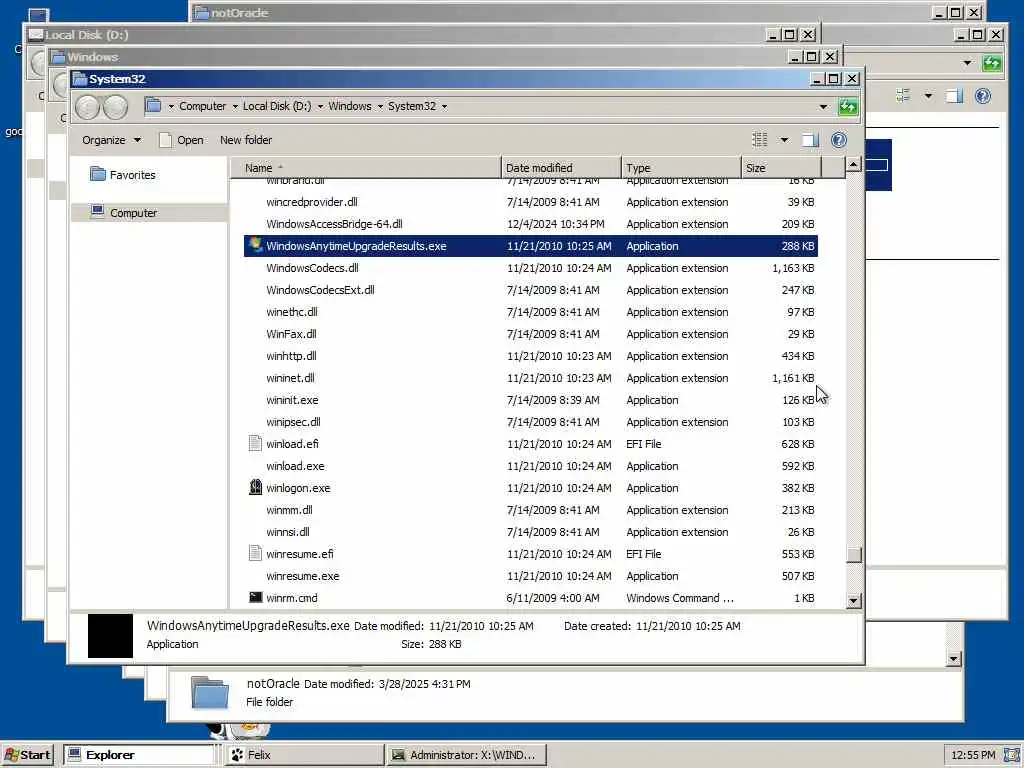Open the view options dropdown arrow in System32
Screen dimensions: 1024x768
coord(784,140)
